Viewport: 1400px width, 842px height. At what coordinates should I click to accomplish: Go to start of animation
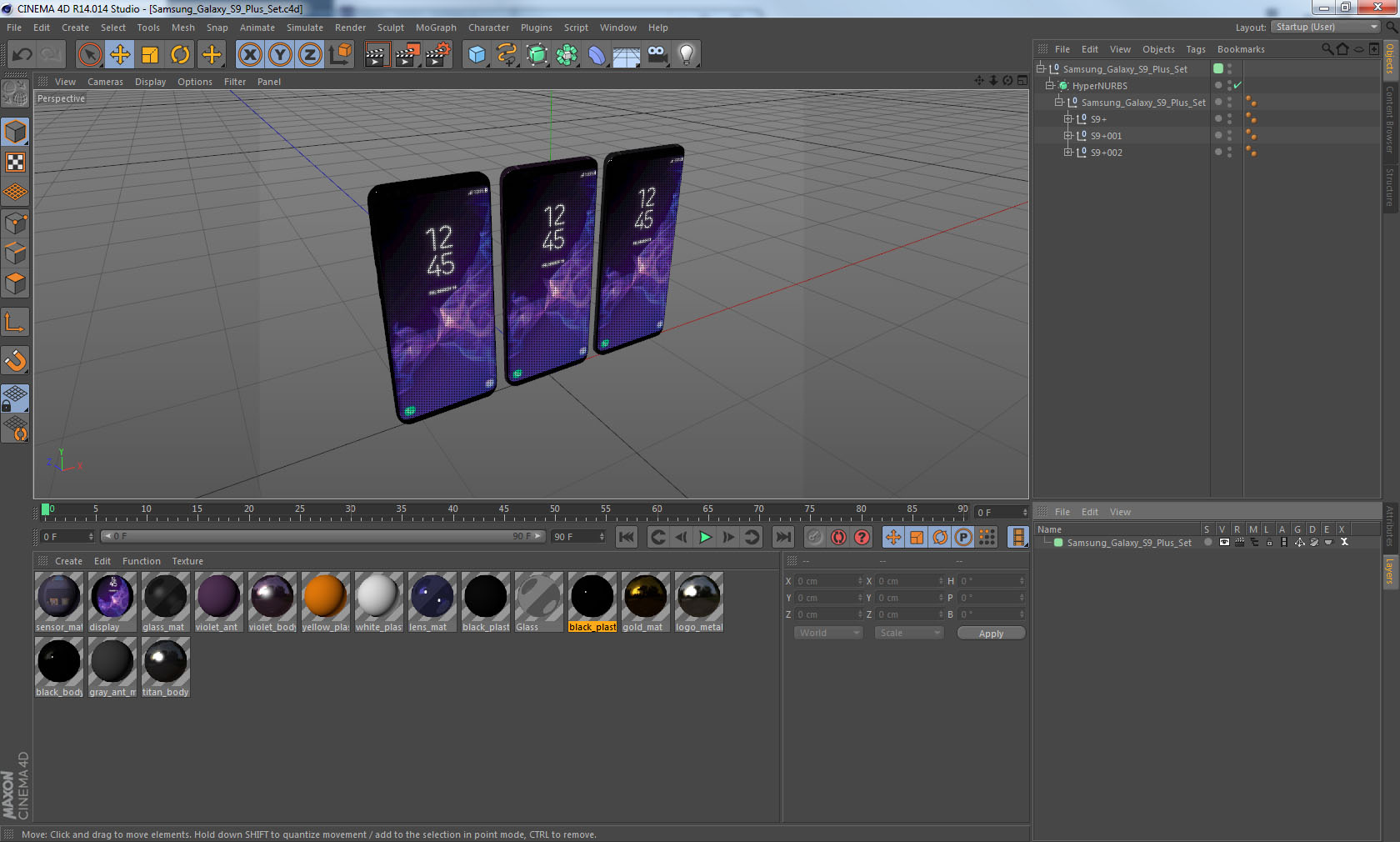coord(627,537)
